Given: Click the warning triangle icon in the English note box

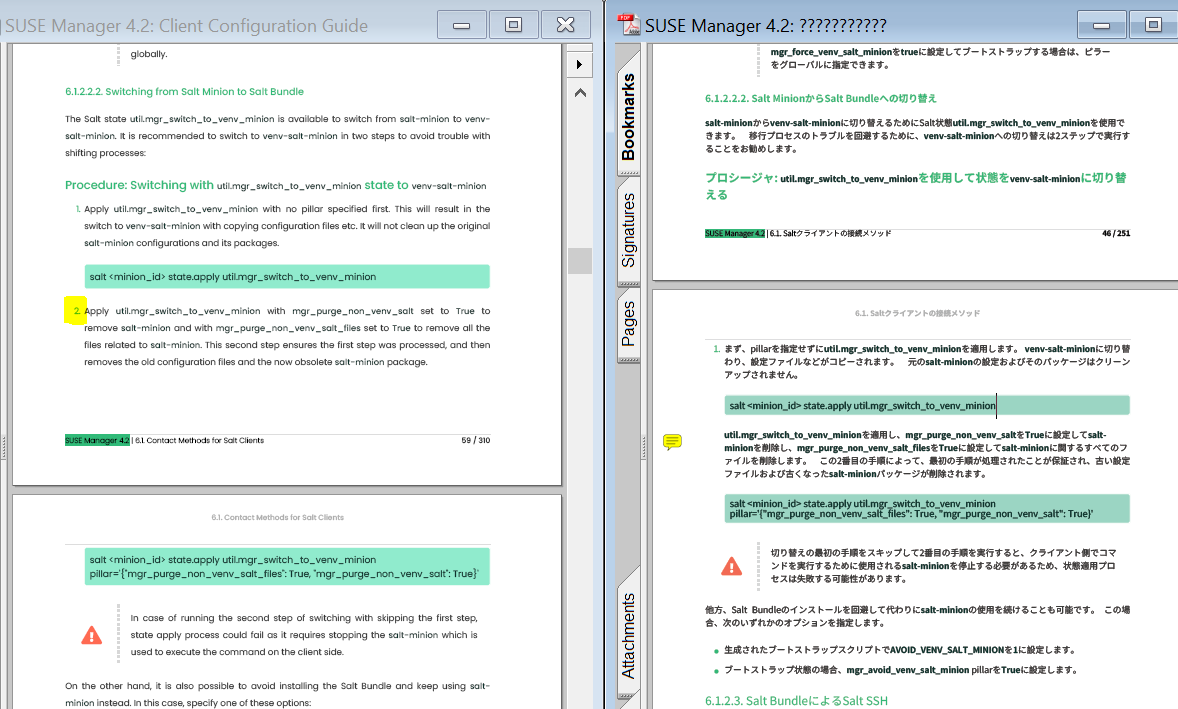Looking at the screenshot, I should coord(92,633).
